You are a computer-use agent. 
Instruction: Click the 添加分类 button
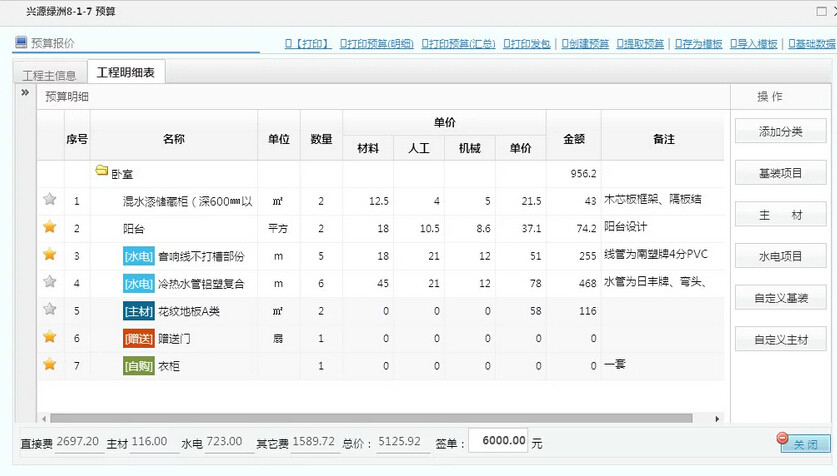(780, 132)
